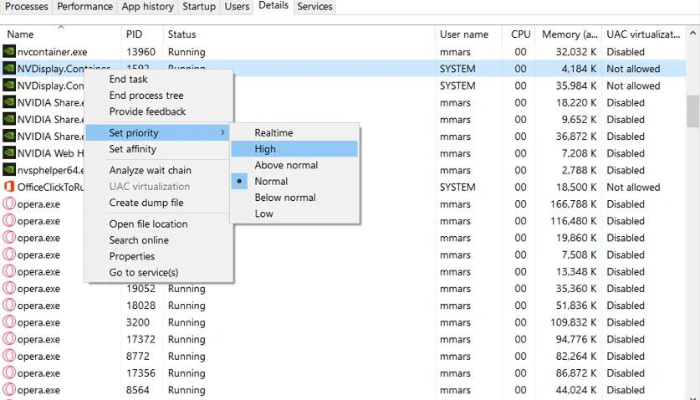The height and width of the screenshot is (400, 700).
Task: Open the Performance tab
Action: [x=85, y=7]
